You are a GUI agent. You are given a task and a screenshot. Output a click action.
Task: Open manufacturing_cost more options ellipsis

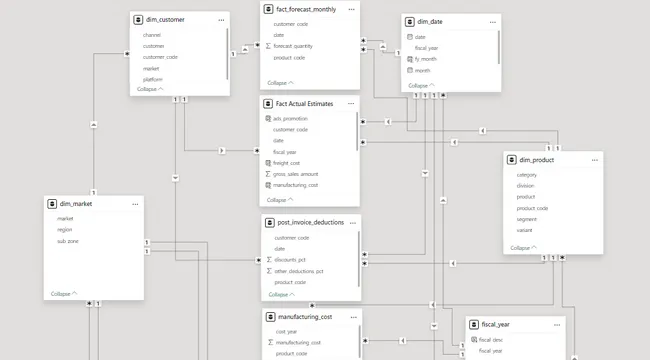click(x=354, y=317)
